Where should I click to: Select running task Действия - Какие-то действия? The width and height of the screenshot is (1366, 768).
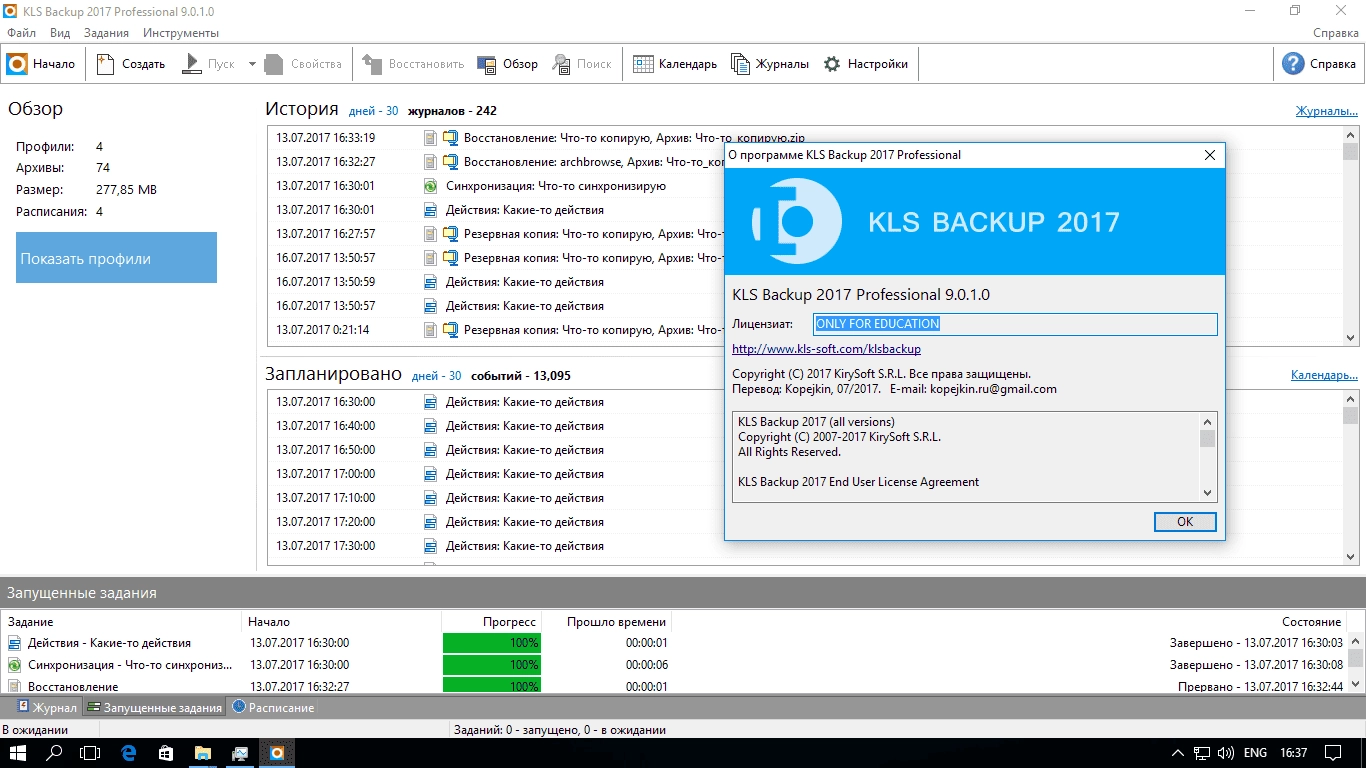click(x=673, y=643)
